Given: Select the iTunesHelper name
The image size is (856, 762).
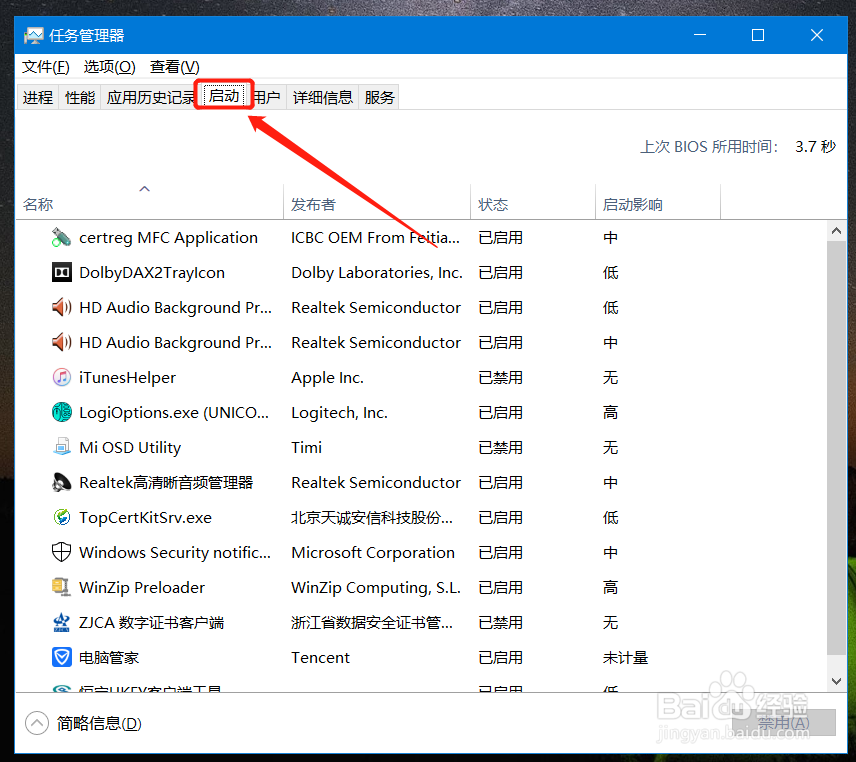Looking at the screenshot, I should (127, 378).
